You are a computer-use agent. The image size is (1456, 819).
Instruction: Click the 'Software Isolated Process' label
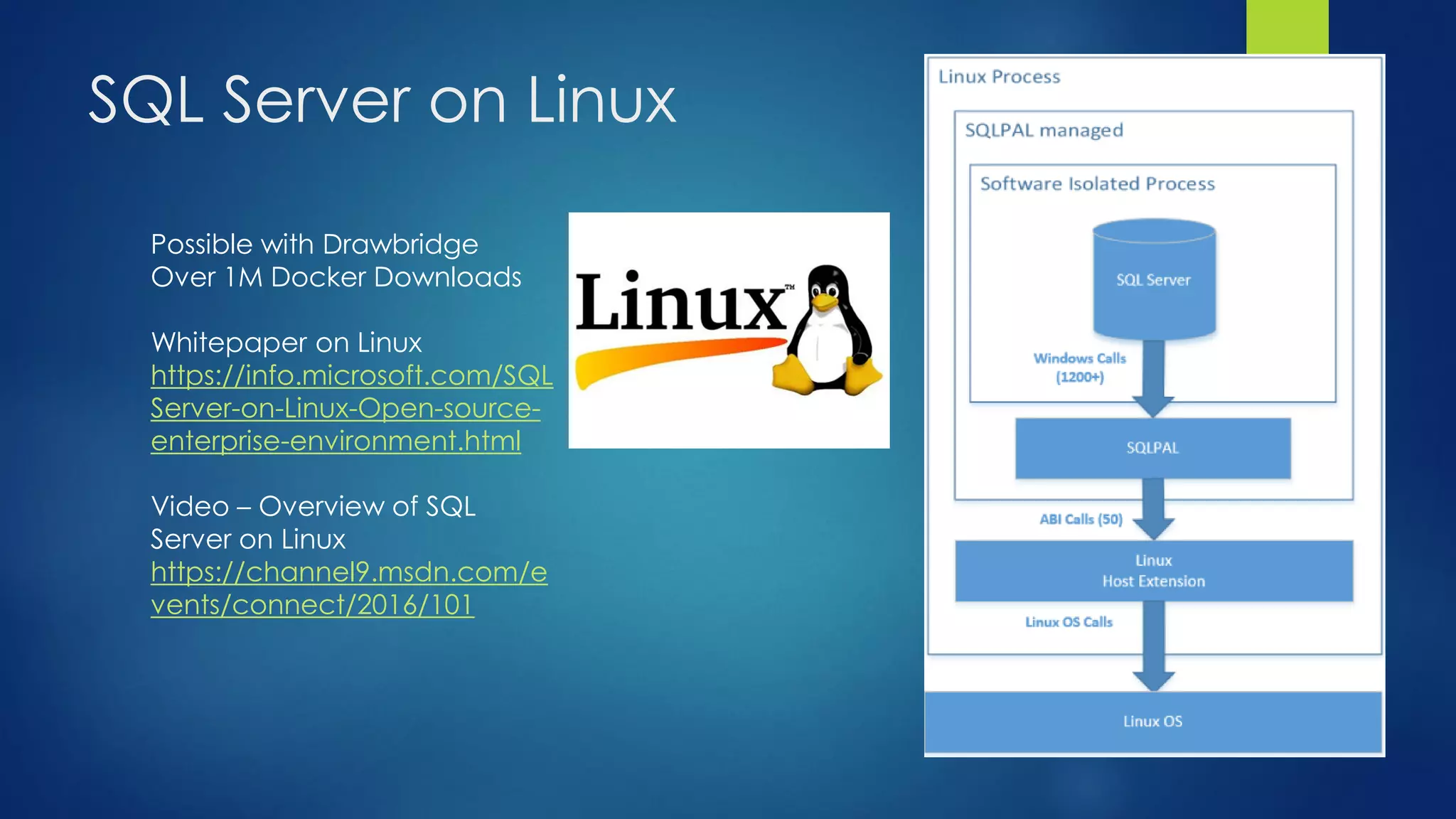point(1097,183)
